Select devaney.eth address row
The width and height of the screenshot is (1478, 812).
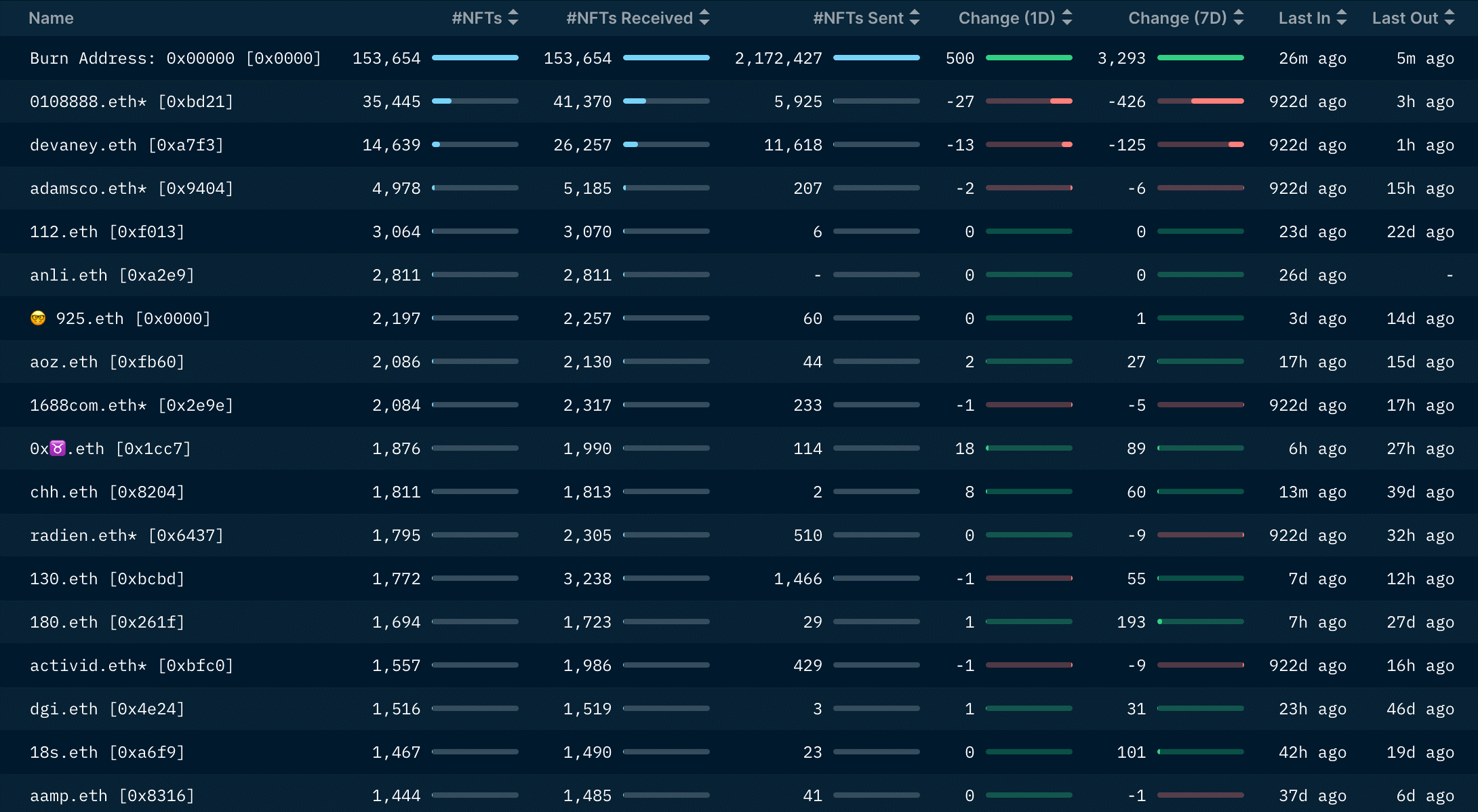126,145
